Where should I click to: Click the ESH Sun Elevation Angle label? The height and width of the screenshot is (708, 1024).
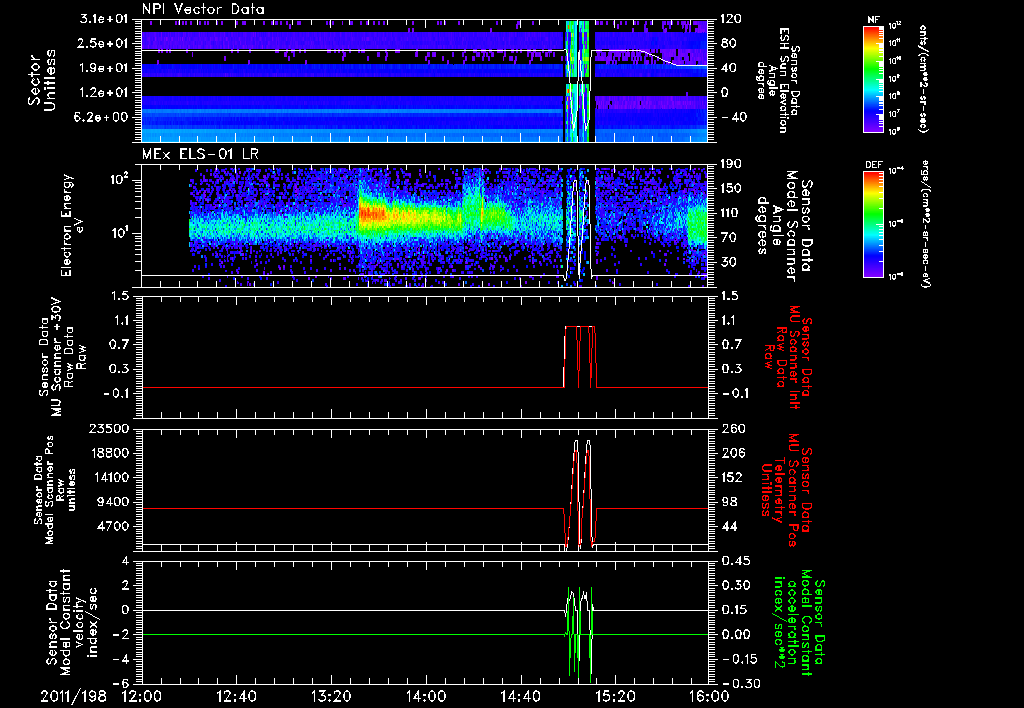(x=778, y=80)
